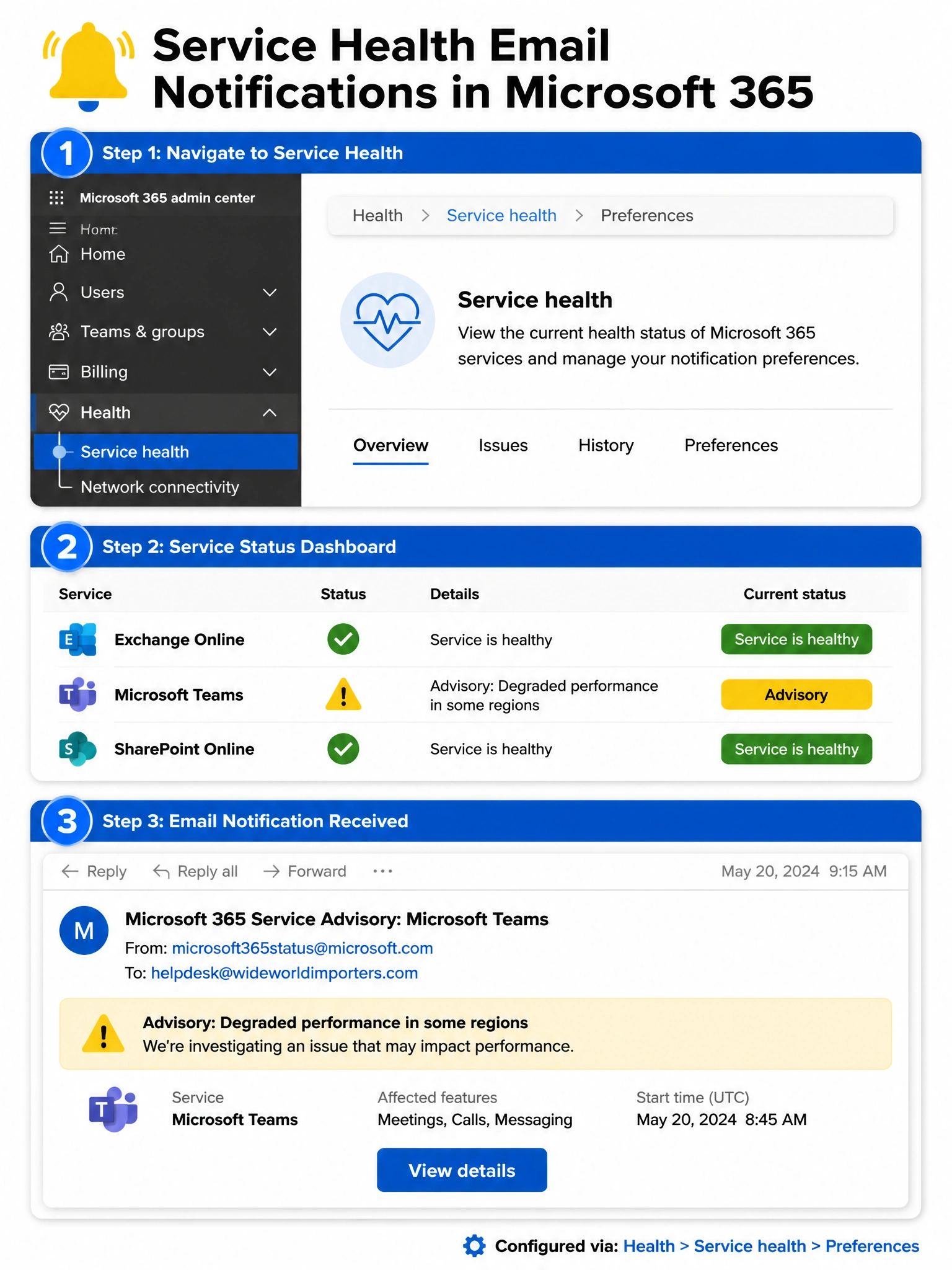Click Health in the breadcrumb
Screen dimensions: 952x1270
pos(377,215)
